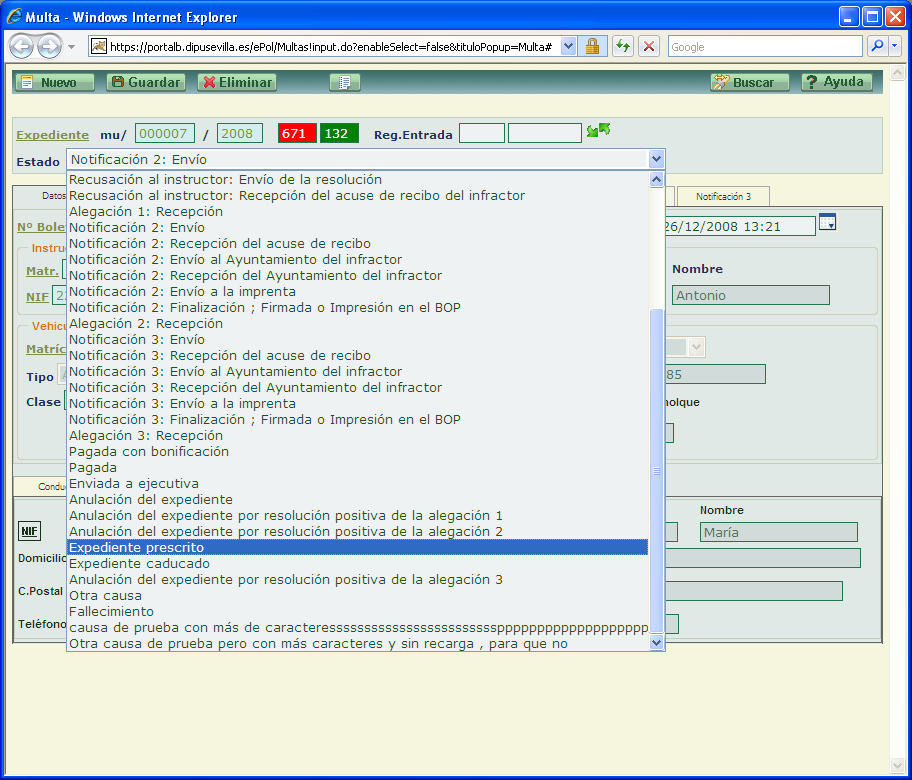Viewport: 912px width, 780px height.
Task: Open the calendar picker next to the date field
Action: (827, 223)
